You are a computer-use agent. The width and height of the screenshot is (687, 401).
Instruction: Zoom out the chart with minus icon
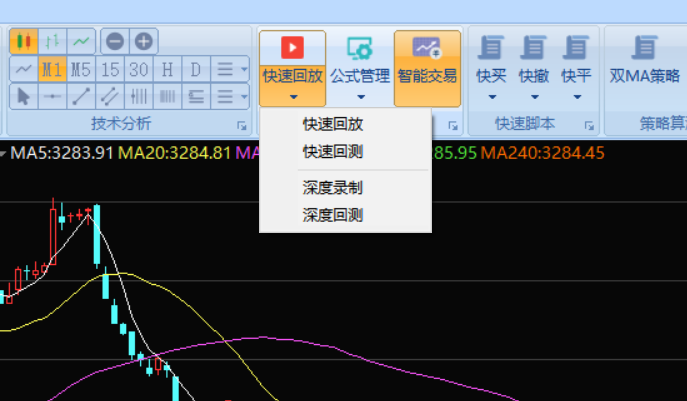coord(115,42)
